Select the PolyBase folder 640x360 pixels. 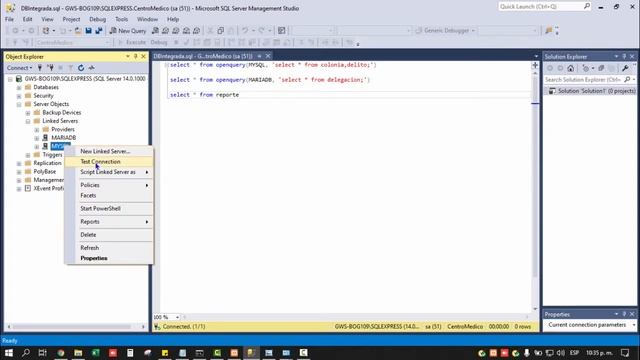(44, 171)
